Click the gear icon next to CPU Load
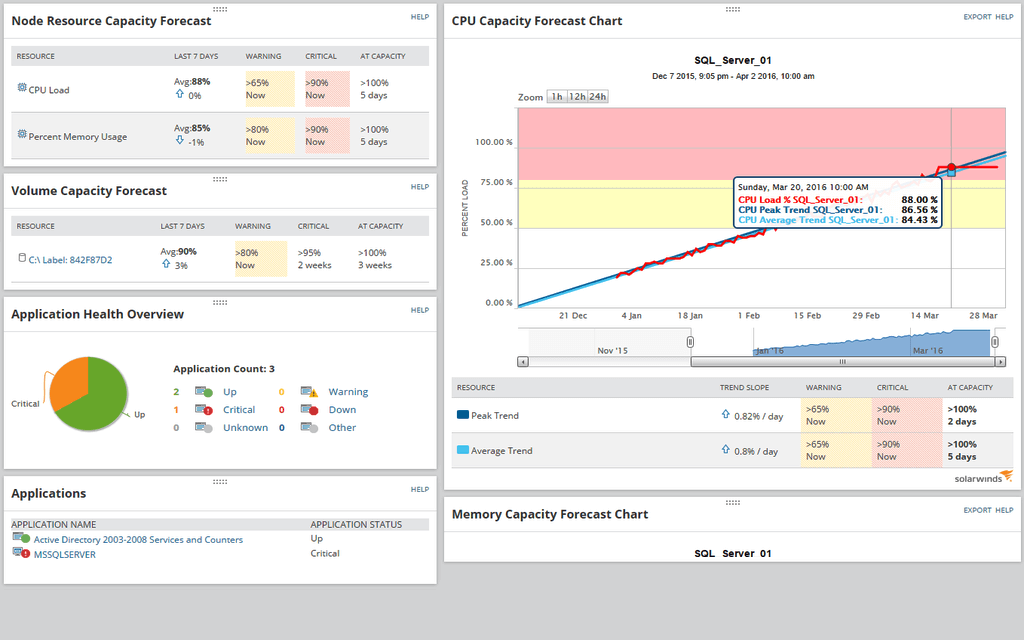Viewport: 1024px width, 640px height. point(20,87)
